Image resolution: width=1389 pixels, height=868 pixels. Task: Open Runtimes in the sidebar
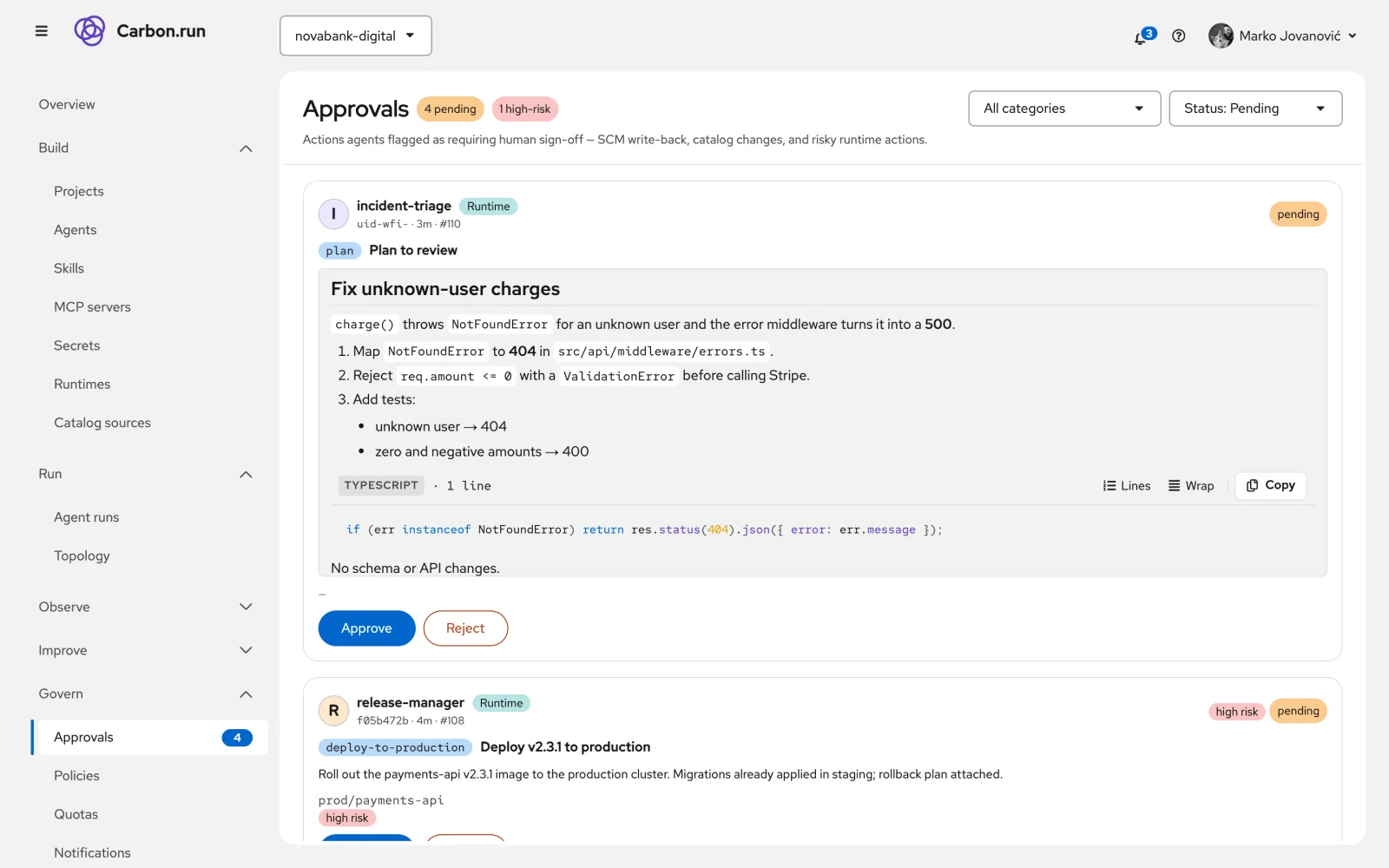tap(82, 384)
